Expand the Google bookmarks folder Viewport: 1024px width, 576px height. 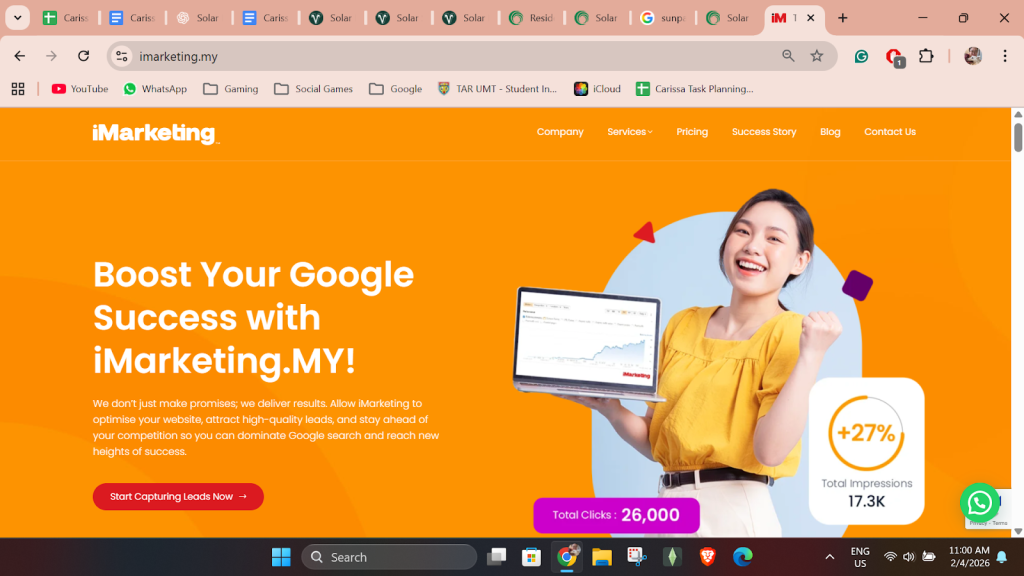pos(396,89)
